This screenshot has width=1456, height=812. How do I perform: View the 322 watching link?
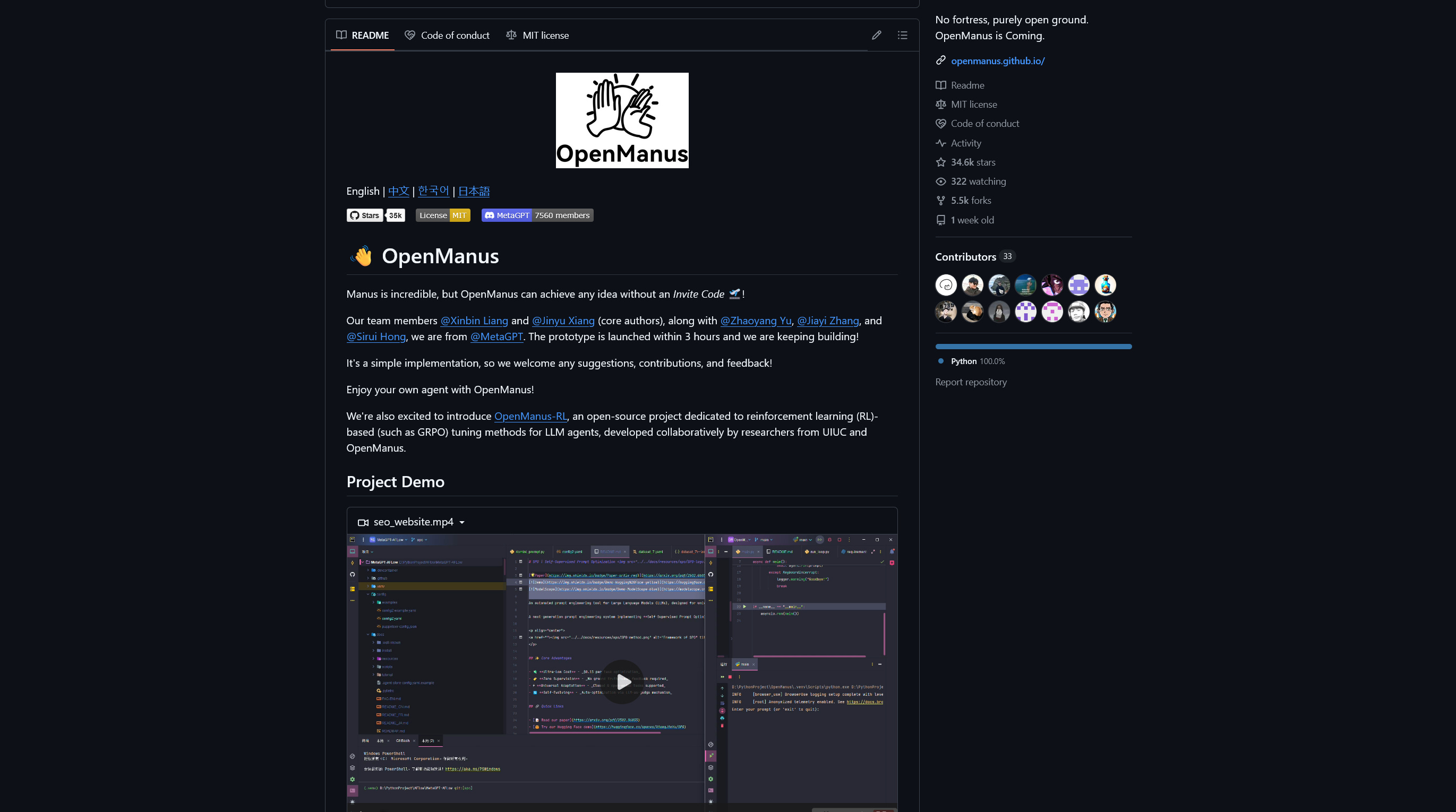coord(978,182)
